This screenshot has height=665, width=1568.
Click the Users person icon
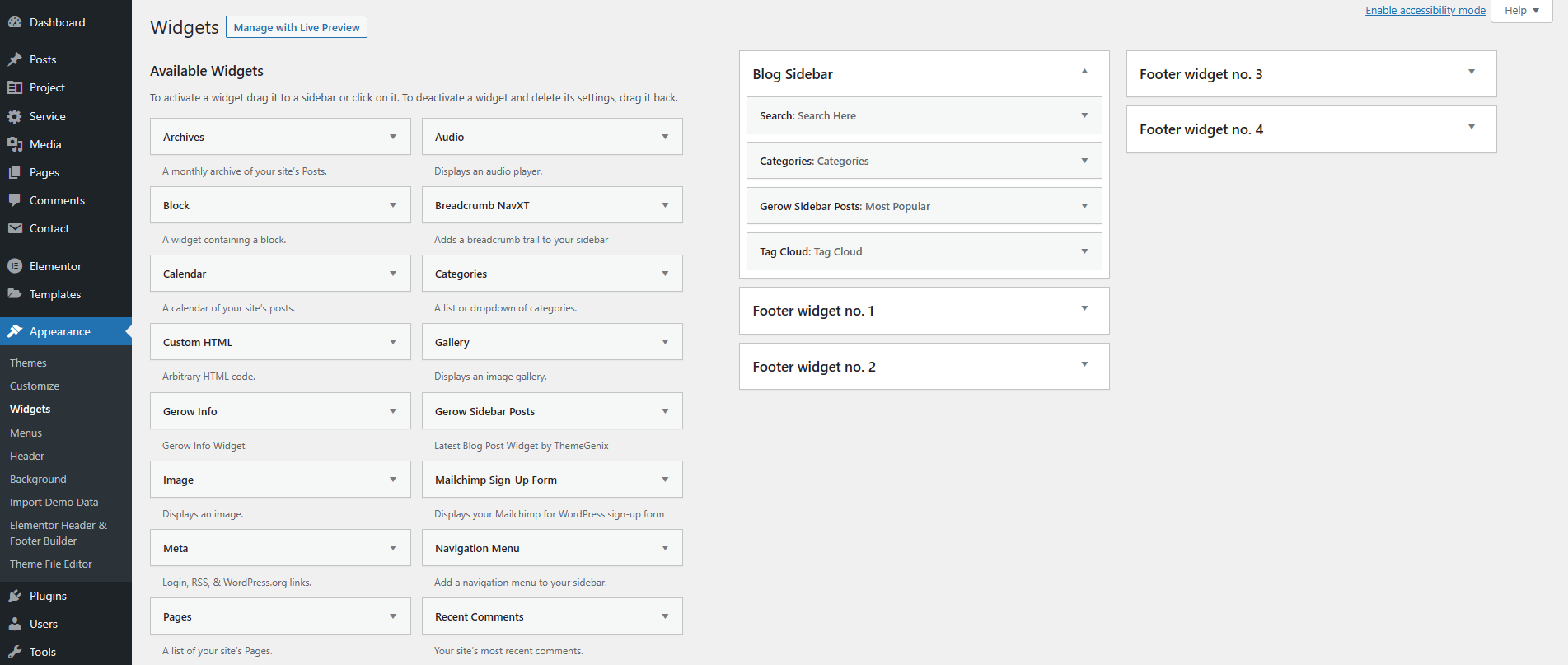click(15, 624)
